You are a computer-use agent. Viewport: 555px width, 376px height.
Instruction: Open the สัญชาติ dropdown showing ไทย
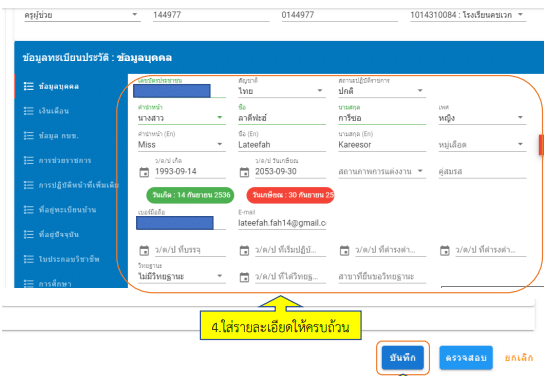[282, 91]
